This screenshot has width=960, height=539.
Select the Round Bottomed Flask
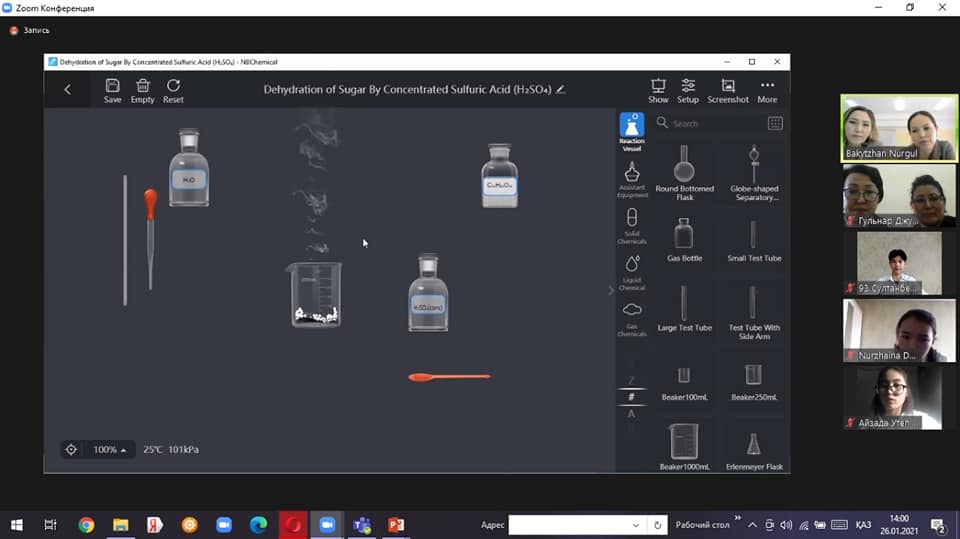click(685, 172)
